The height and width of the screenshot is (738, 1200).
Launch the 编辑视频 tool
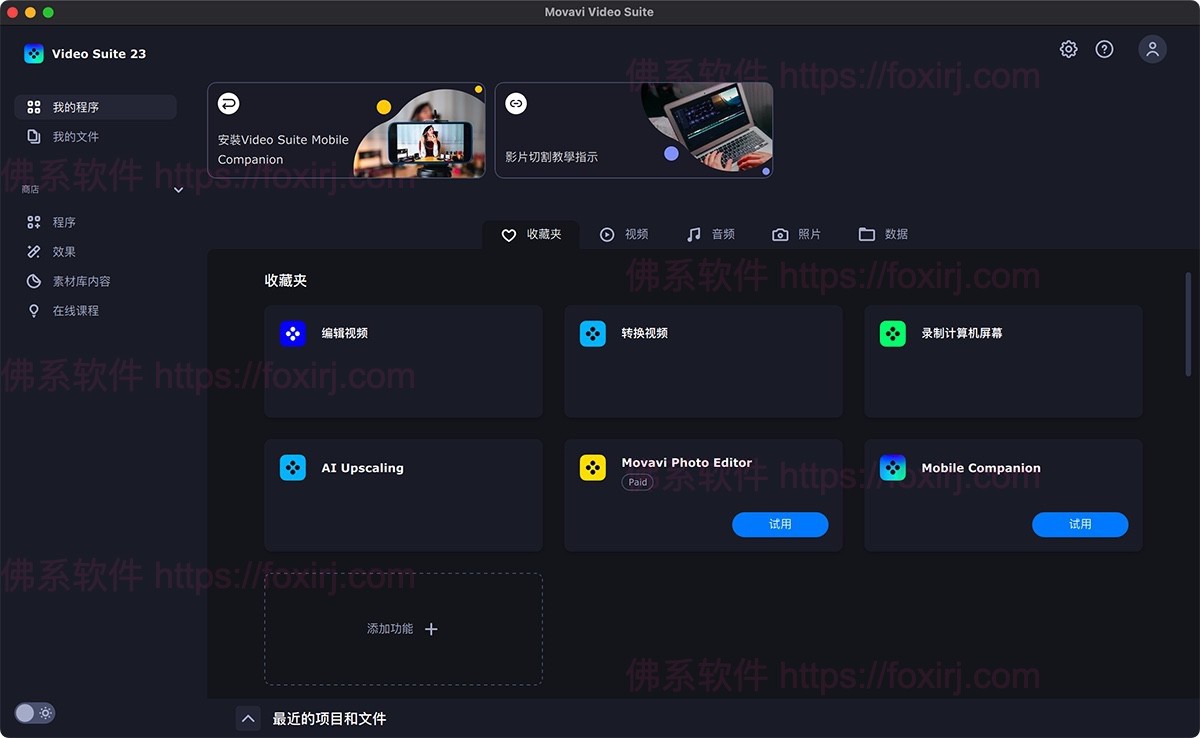point(403,361)
